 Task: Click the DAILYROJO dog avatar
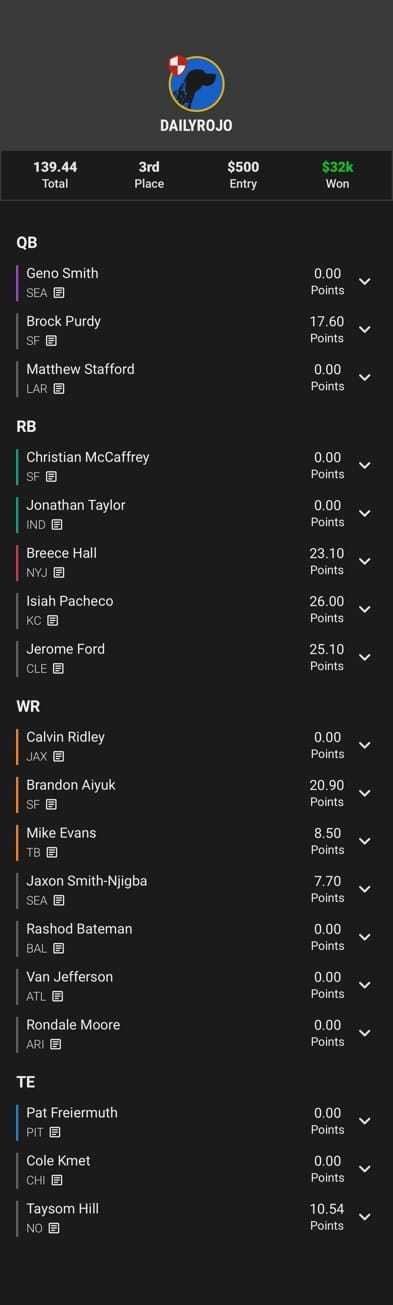pos(196,84)
